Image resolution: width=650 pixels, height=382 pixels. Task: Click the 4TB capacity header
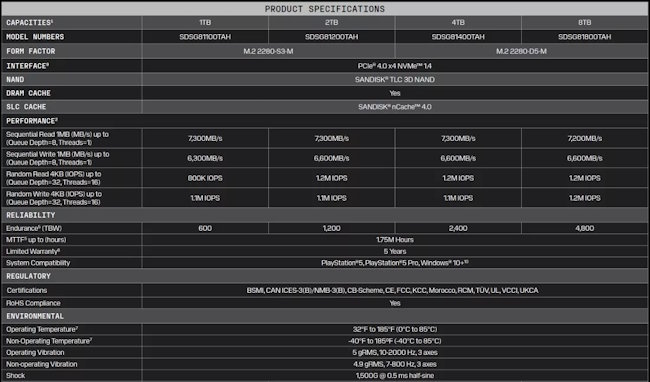458,22
